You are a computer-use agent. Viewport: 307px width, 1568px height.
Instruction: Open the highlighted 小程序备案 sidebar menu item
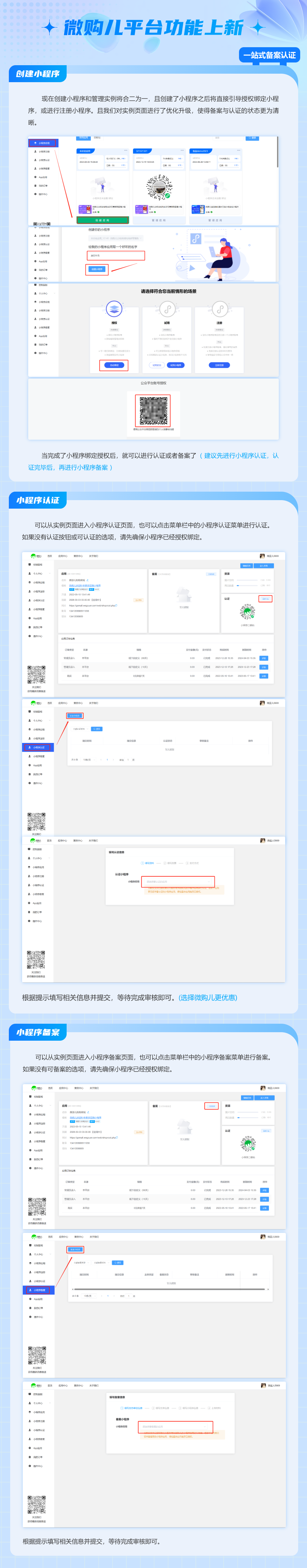coord(38,1290)
